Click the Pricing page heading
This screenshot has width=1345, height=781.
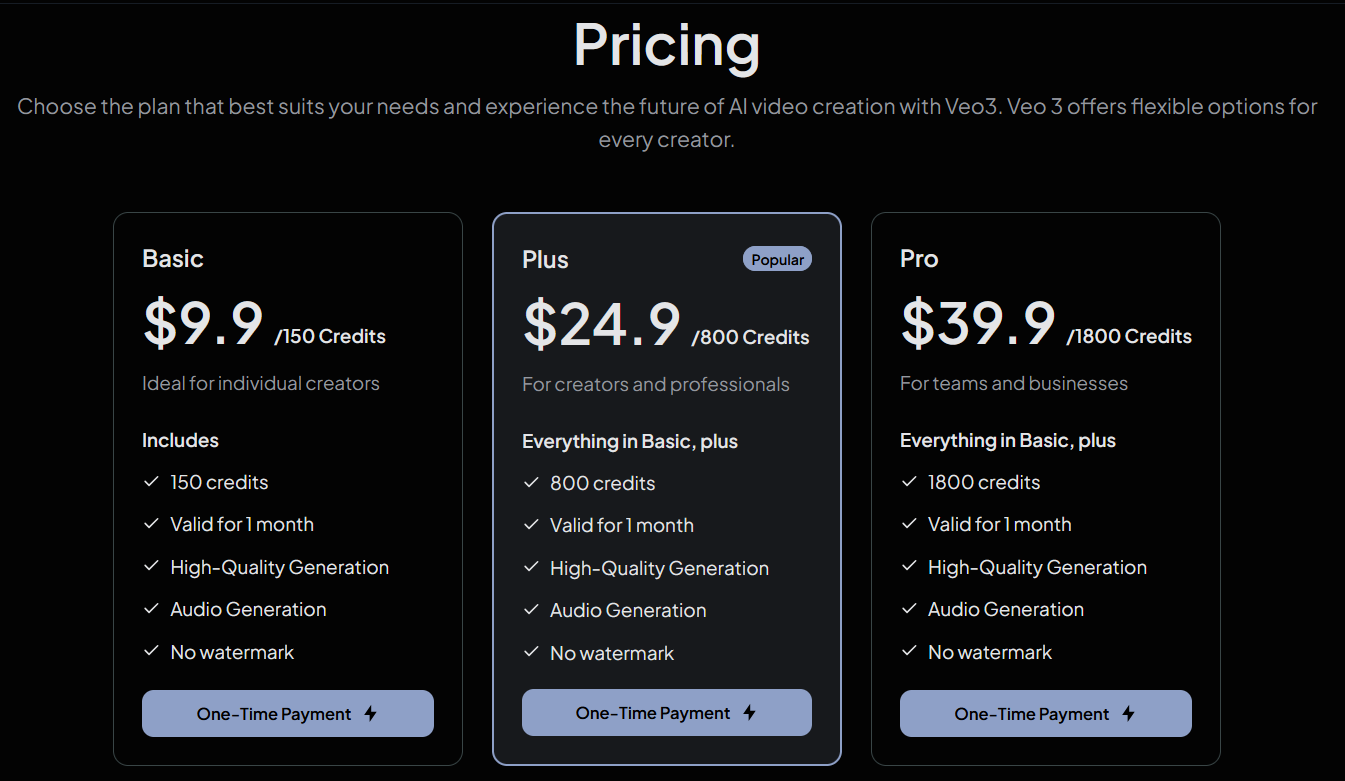click(x=667, y=45)
